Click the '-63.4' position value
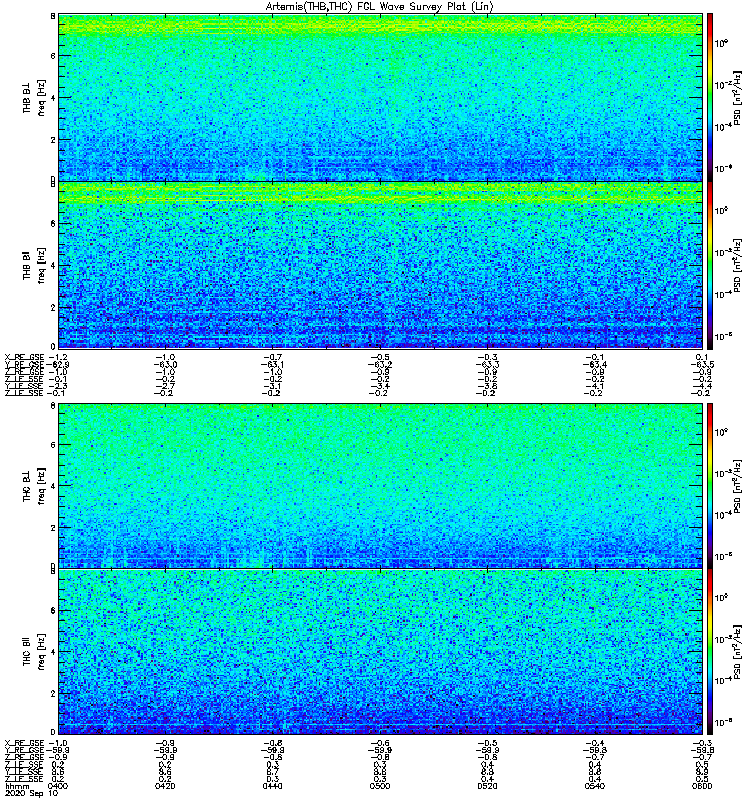The image size is (750, 800). 594,365
